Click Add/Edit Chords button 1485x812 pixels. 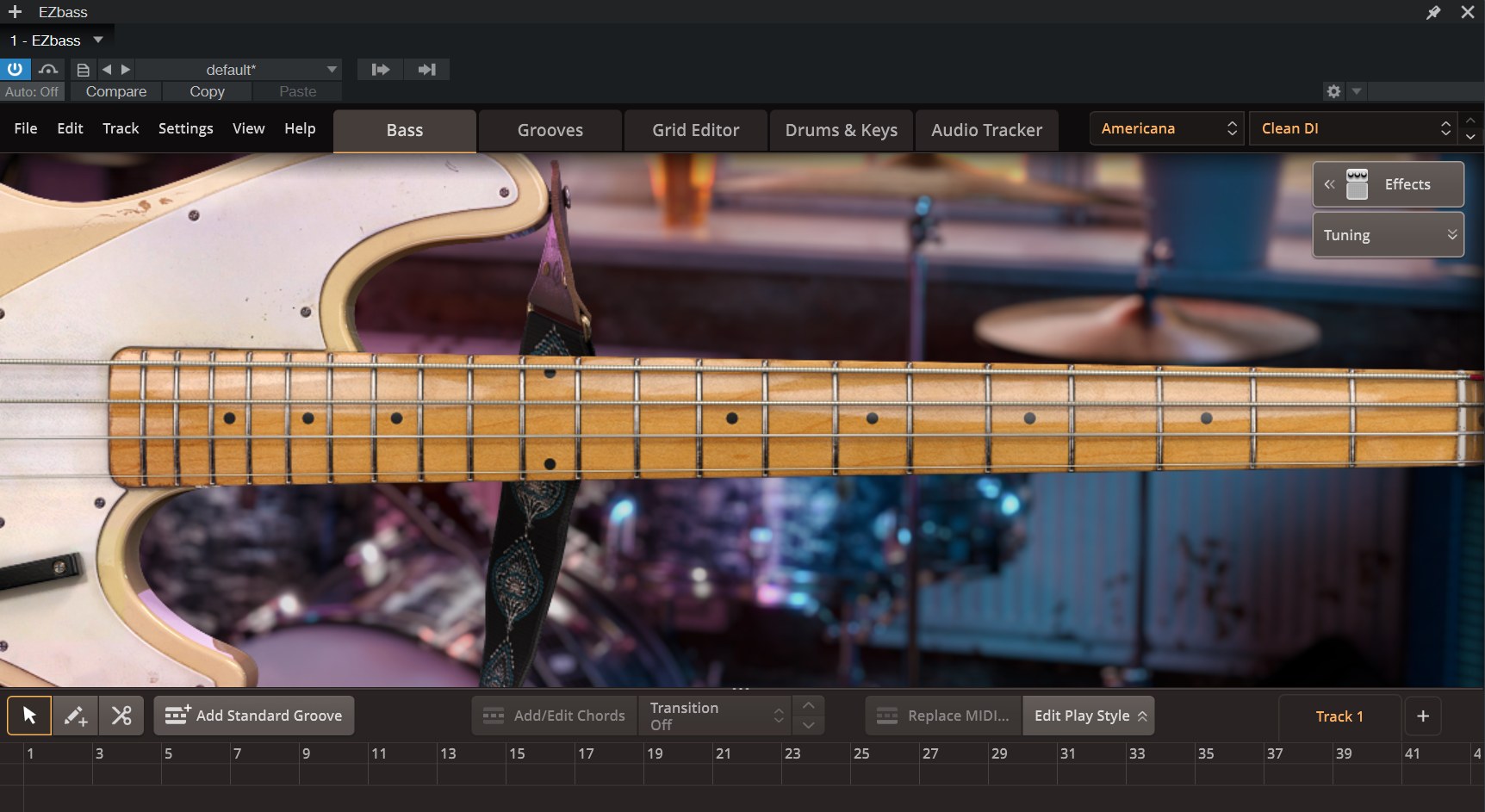pos(554,716)
